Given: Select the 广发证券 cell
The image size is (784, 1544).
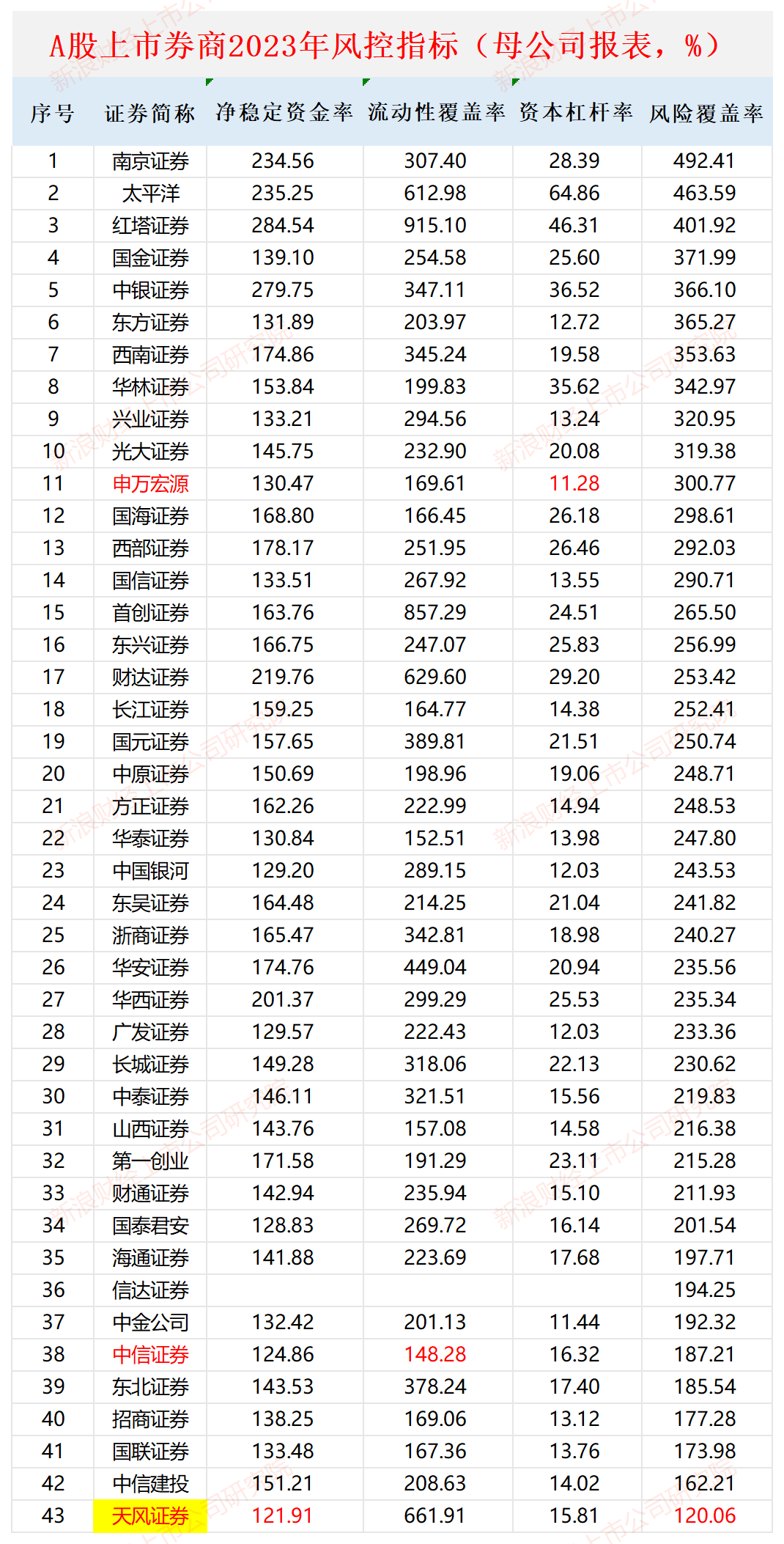Looking at the screenshot, I should point(150,1032).
